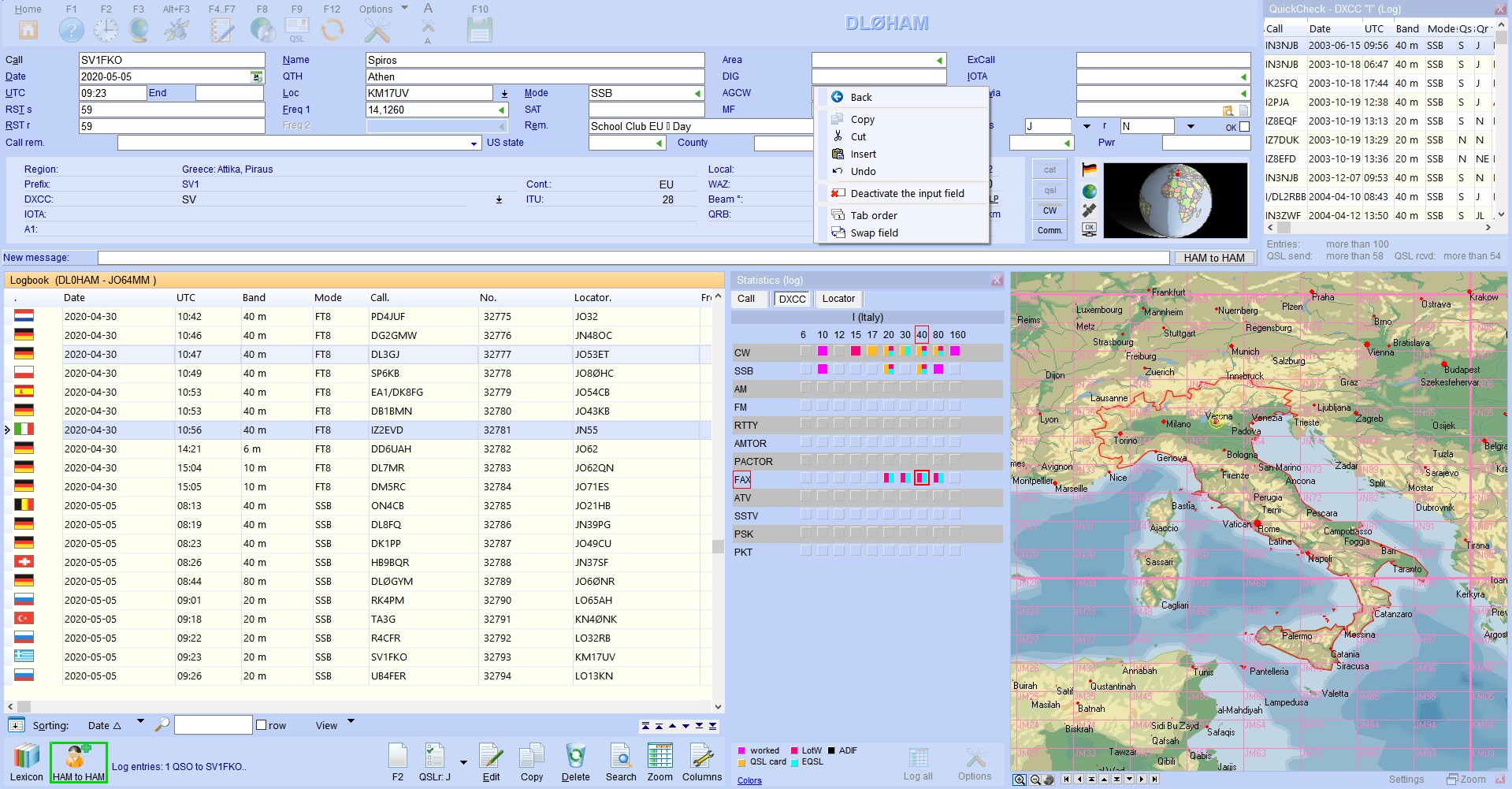Click the DX cluster monitor icon
This screenshot has height=789, width=1512.
click(x=1089, y=229)
